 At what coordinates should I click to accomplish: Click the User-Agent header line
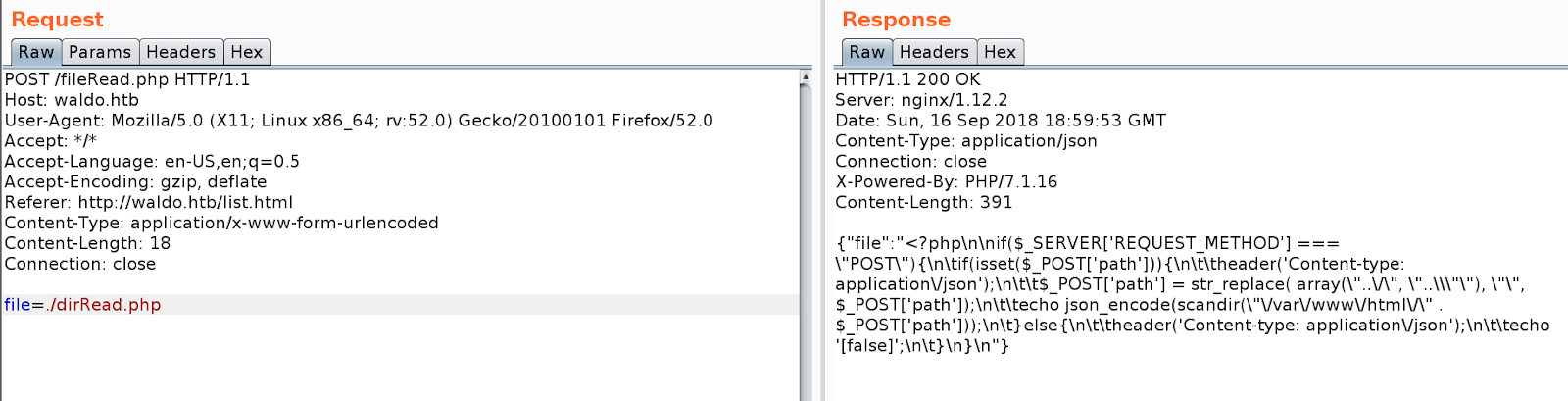pos(359,121)
